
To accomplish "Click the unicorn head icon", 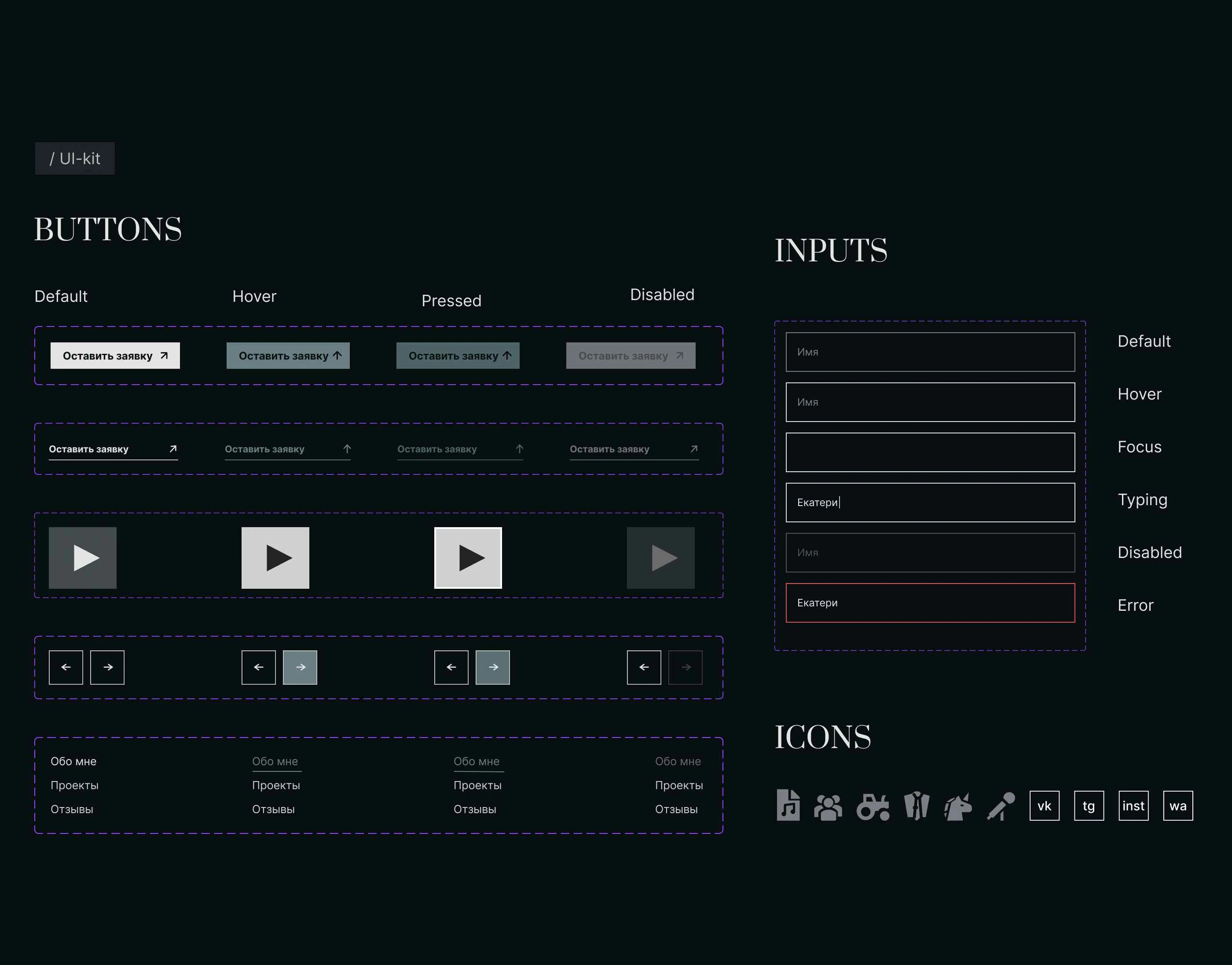I will pos(958,807).
